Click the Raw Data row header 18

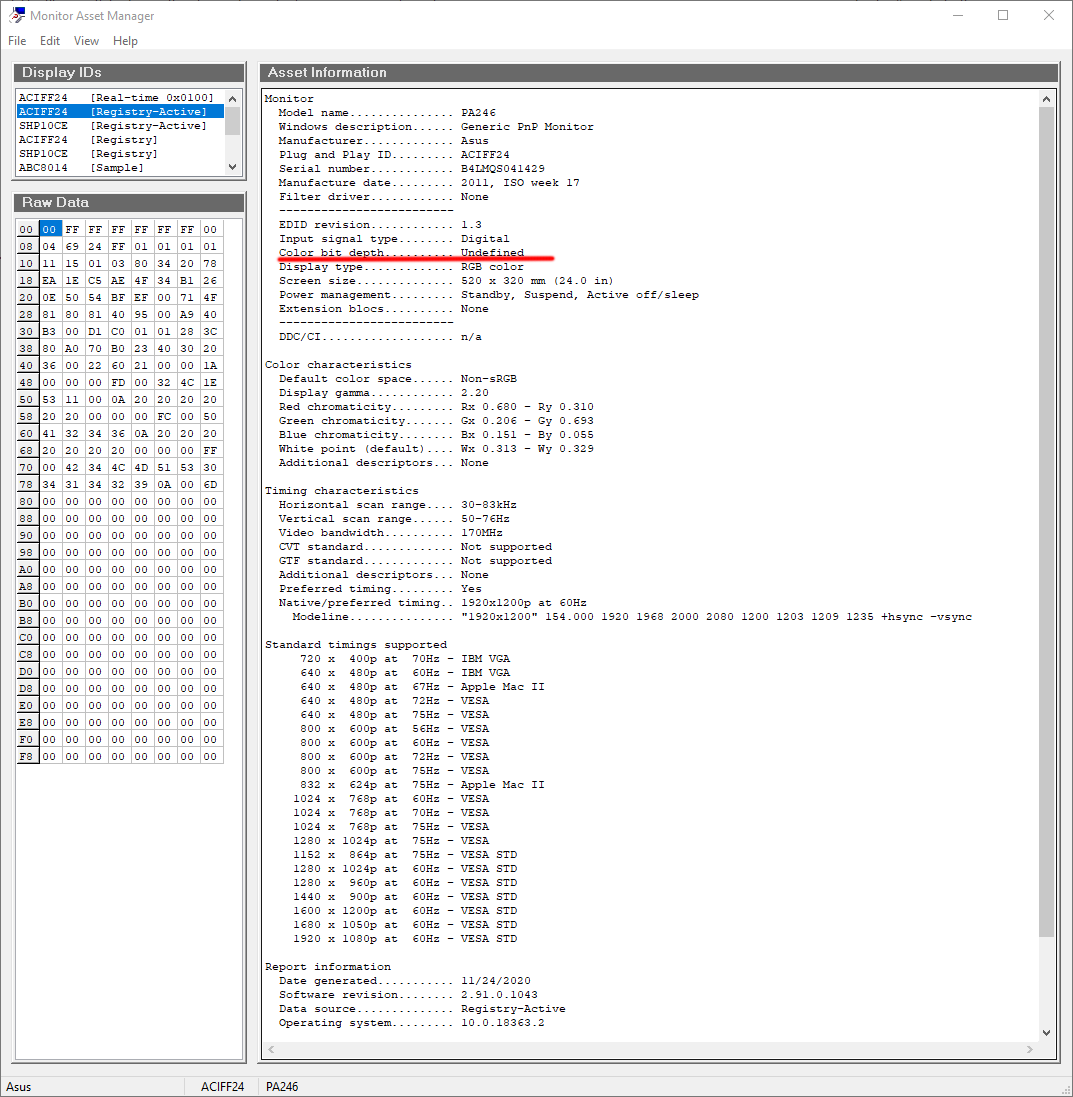[x=27, y=281]
